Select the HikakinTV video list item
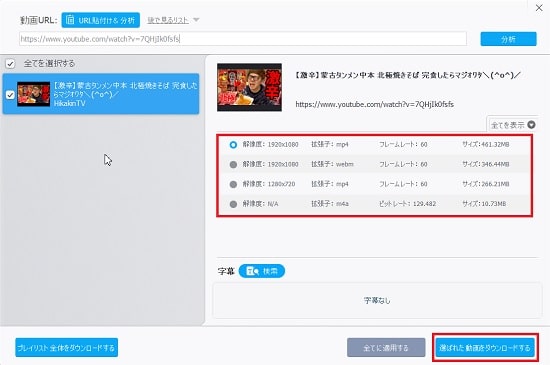This screenshot has width=550, height=365. click(x=101, y=94)
